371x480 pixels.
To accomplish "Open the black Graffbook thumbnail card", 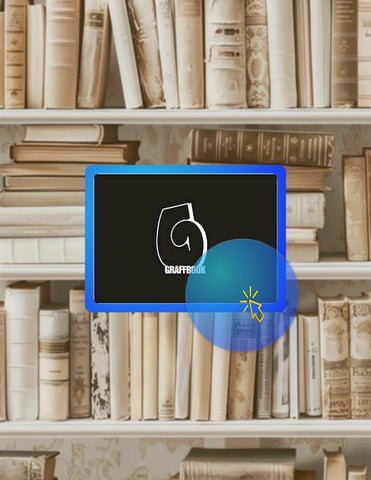I will [x=185, y=239].
